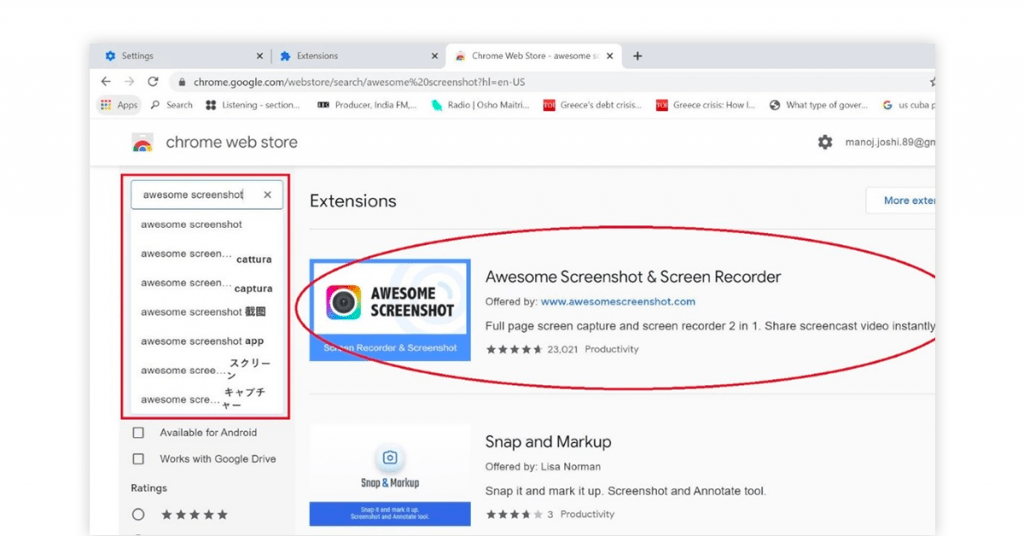Screen dimensions: 1024x536
Task: Click the browser forward arrow
Action: pos(129,82)
